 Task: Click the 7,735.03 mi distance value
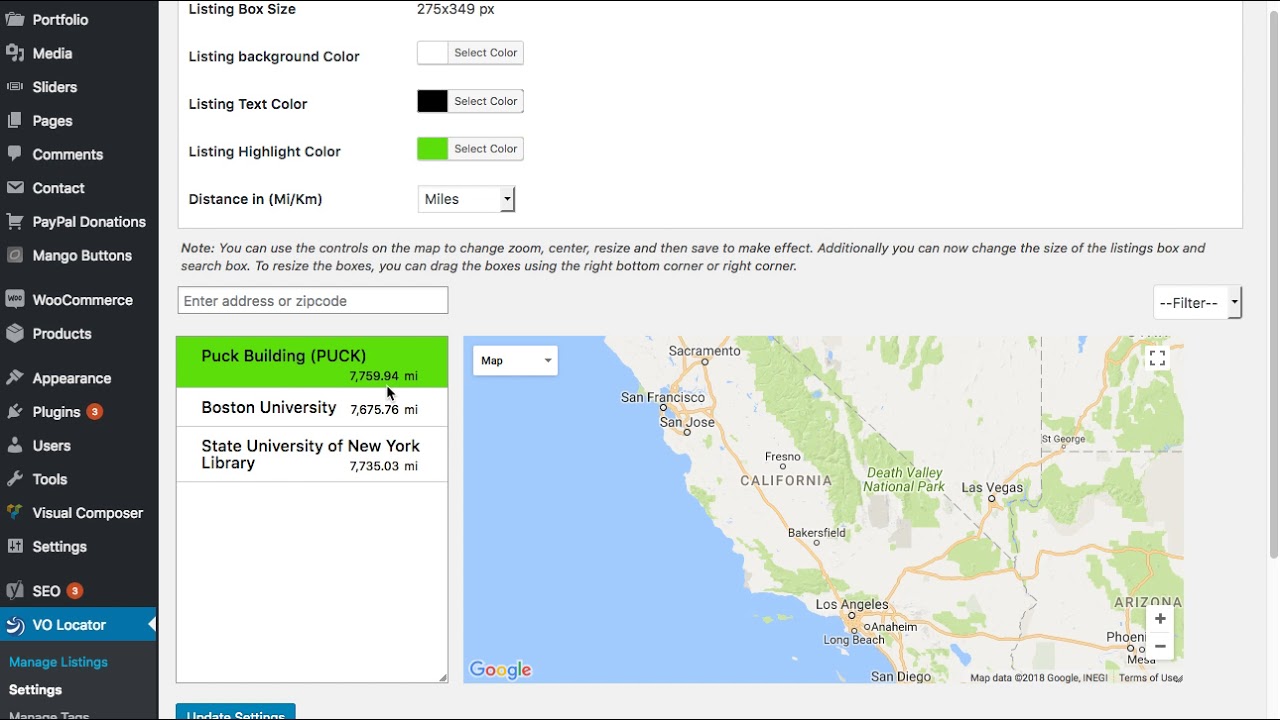384,466
